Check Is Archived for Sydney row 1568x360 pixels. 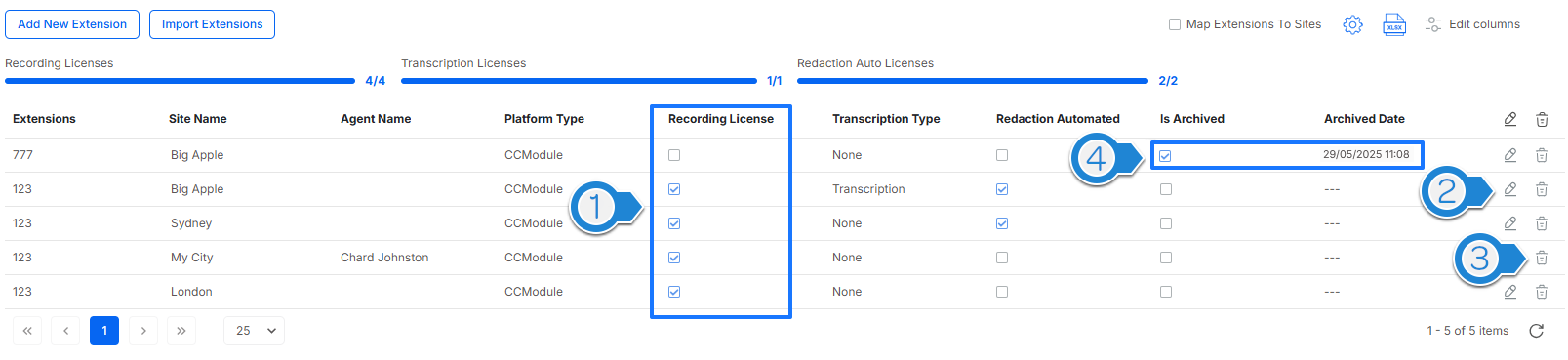pos(1166,223)
